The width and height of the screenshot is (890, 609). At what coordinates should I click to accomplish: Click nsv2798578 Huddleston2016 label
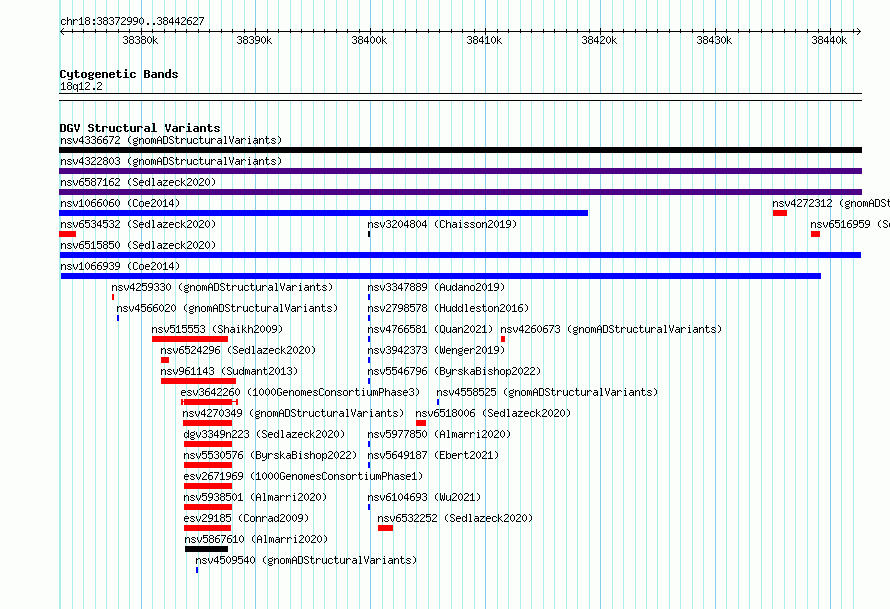448,308
